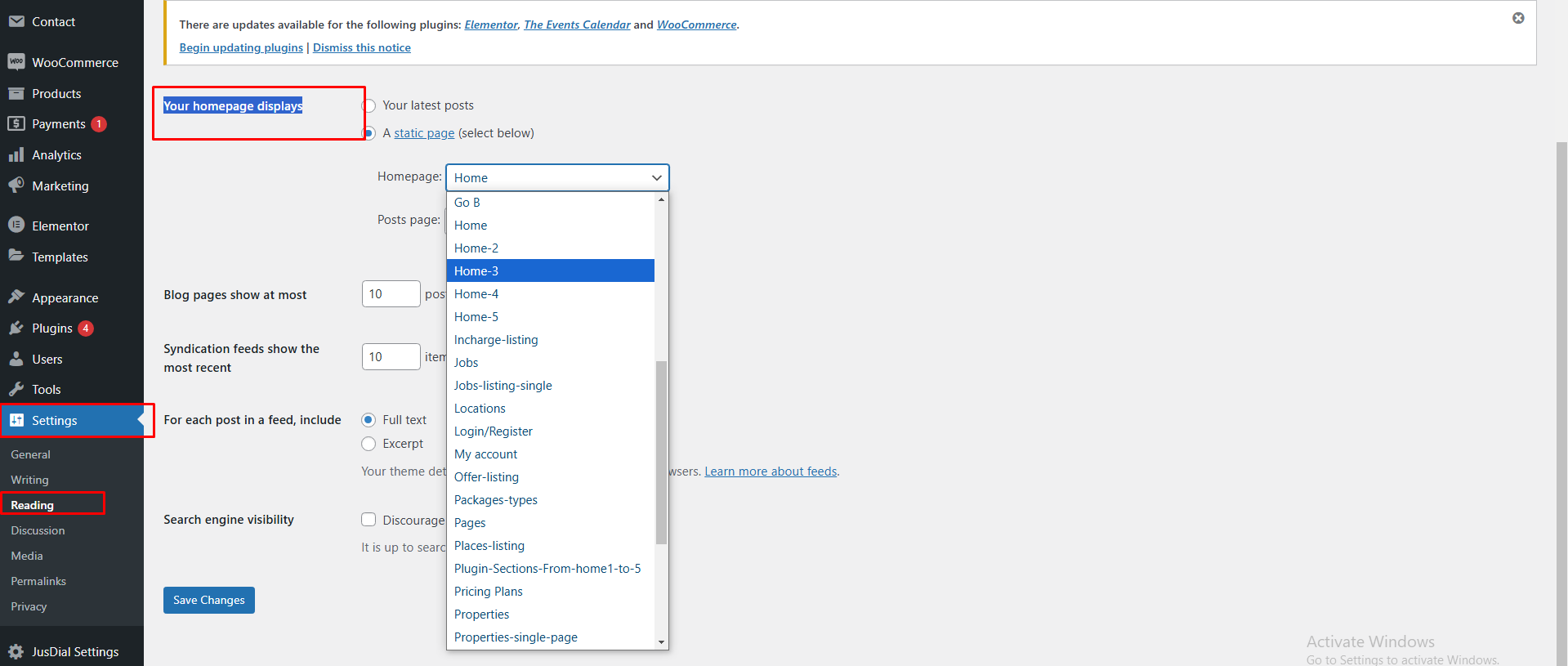Screen dimensions: 1568x666
Task: Choose Home-3 highlighted option
Action: pyautogui.click(x=551, y=270)
